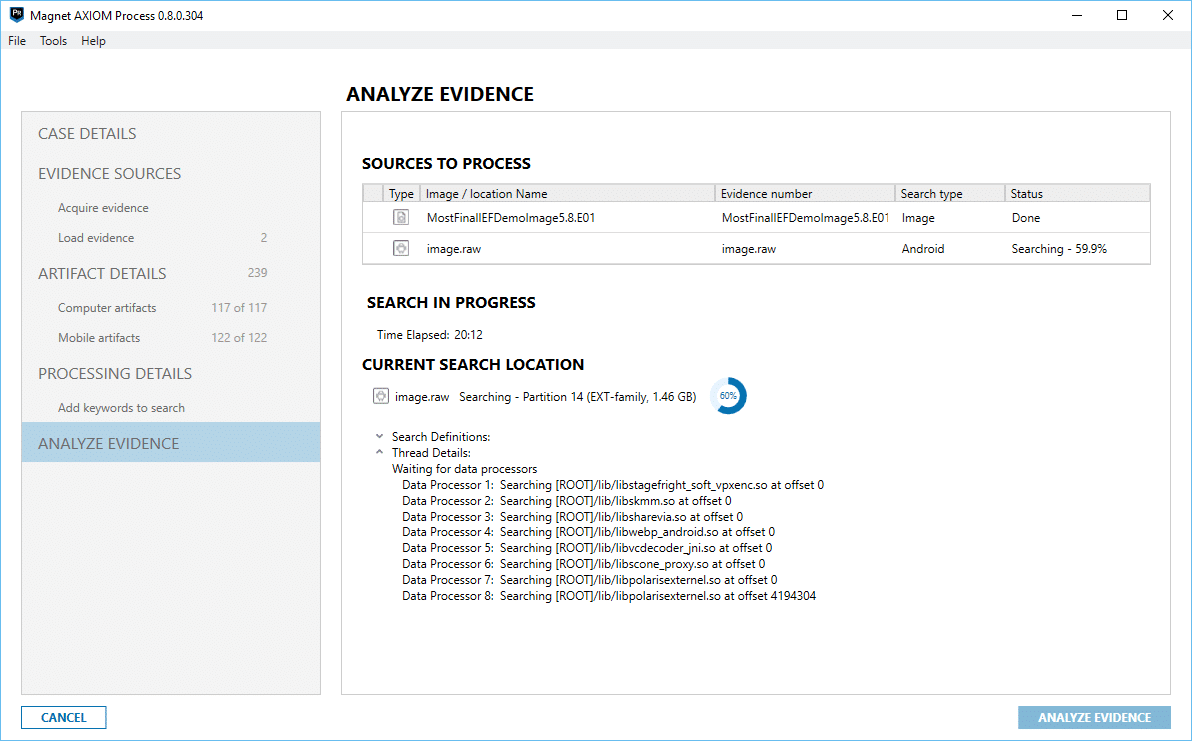Click the Android source icon beside image.raw
1192x741 pixels.
tap(401, 248)
